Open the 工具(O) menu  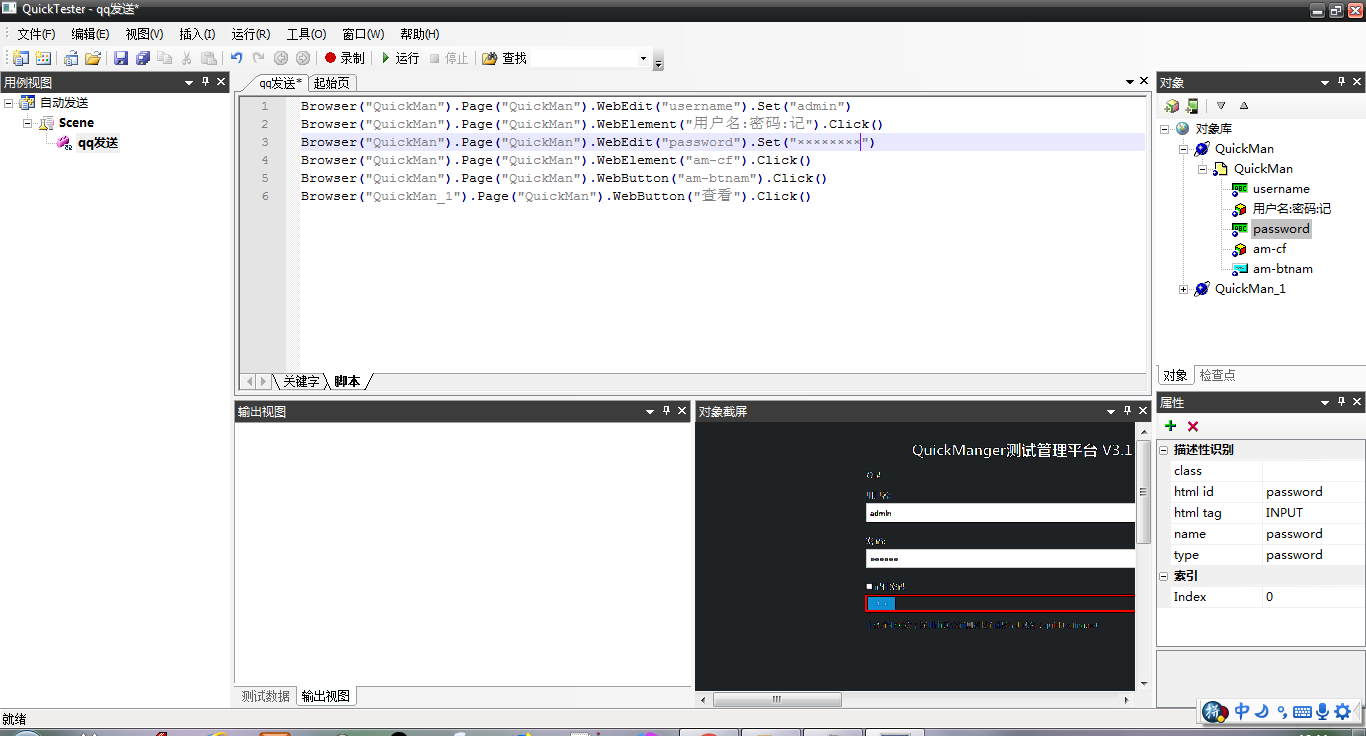click(x=306, y=34)
